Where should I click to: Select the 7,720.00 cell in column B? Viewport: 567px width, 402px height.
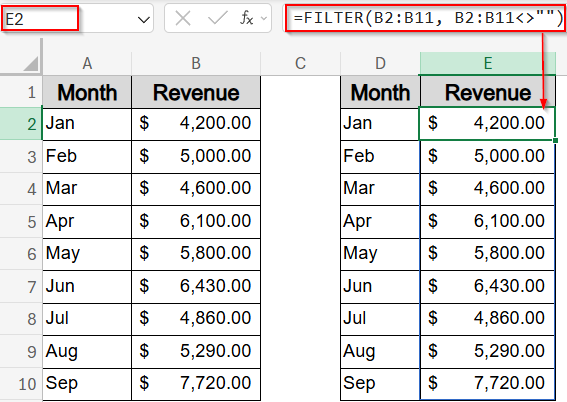tap(196, 384)
